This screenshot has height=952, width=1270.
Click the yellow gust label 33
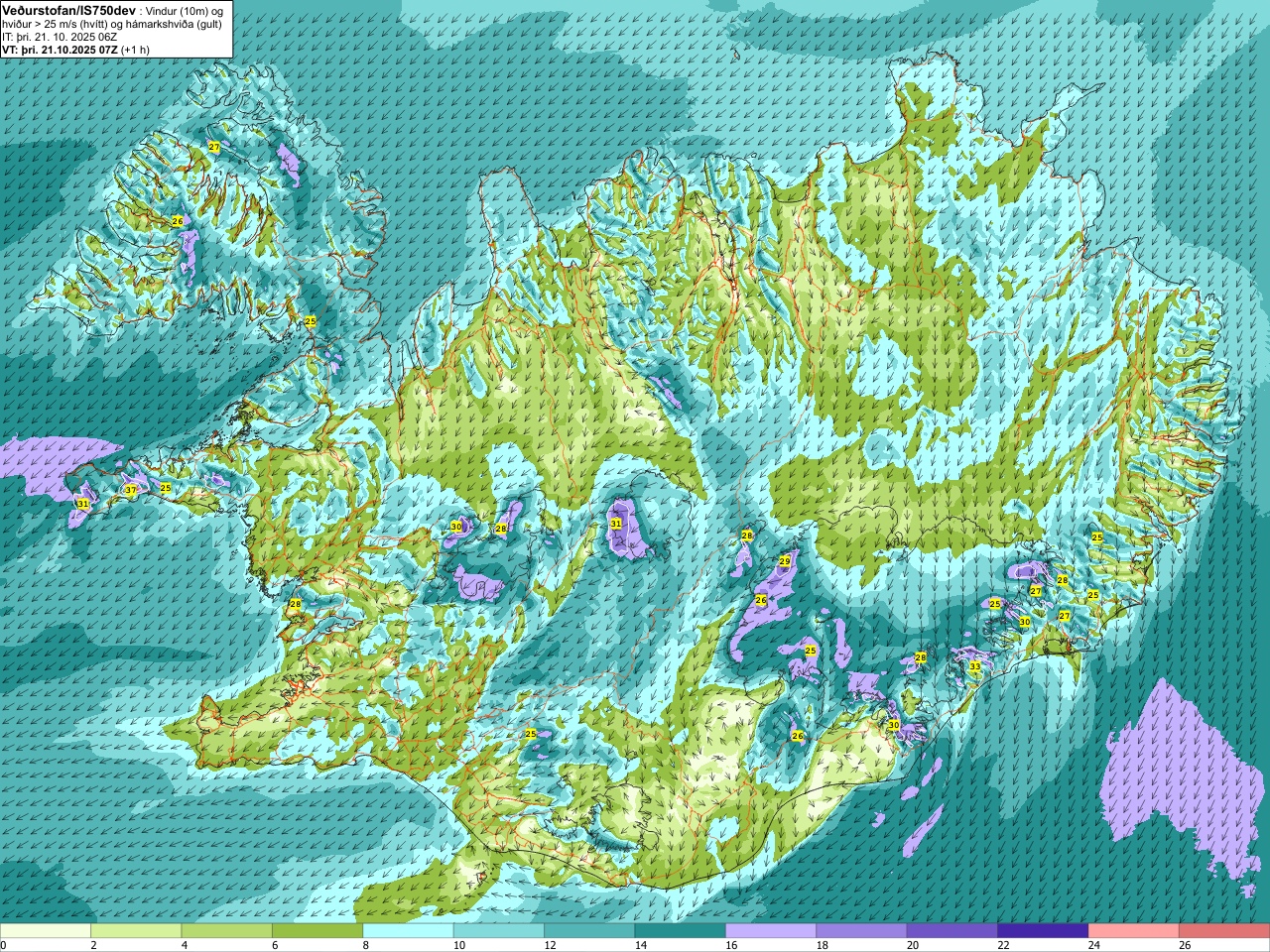[x=974, y=666]
